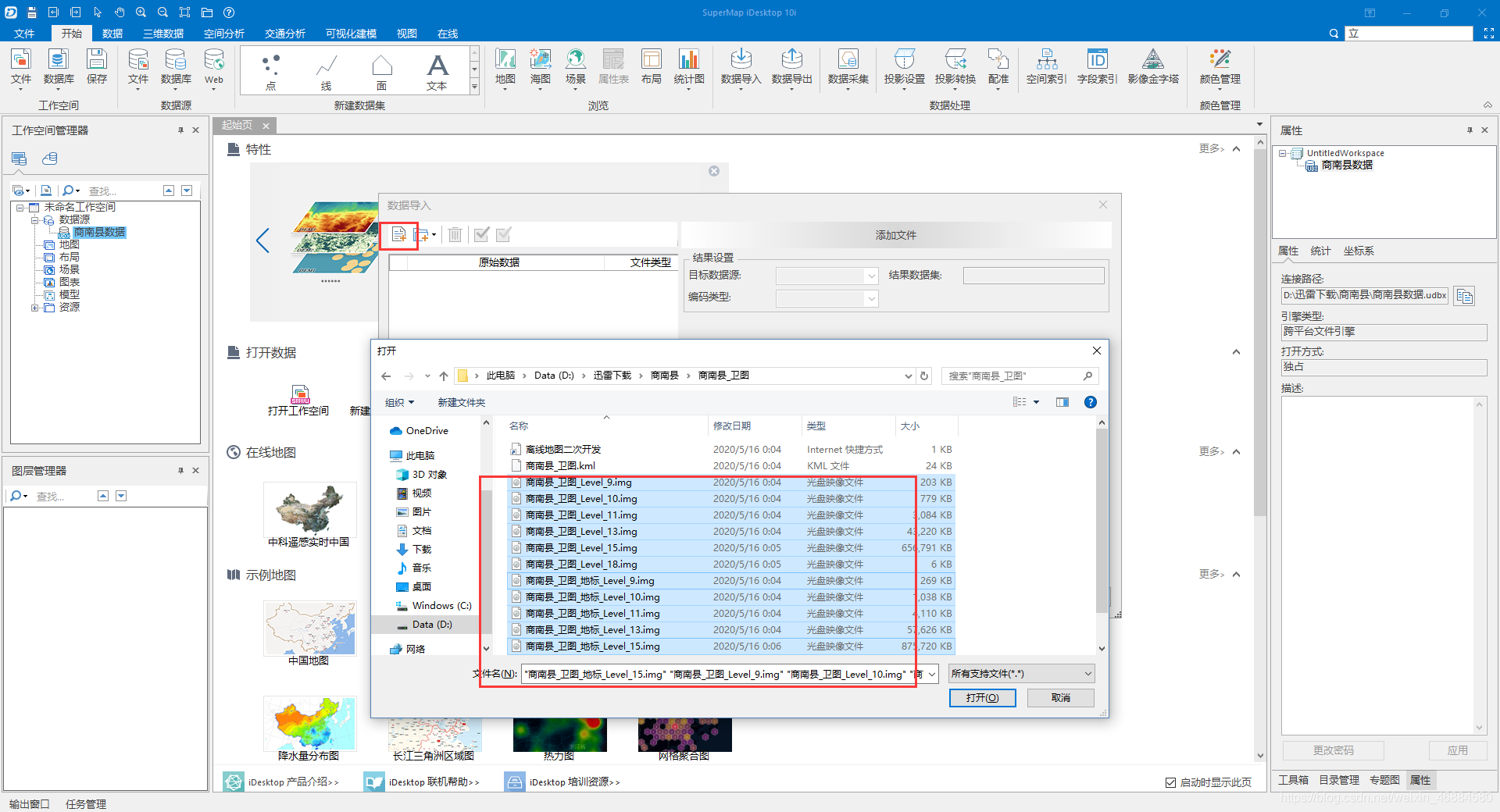Switch to 目录管理 bottom tab
Image resolution: width=1500 pixels, height=812 pixels.
coord(1339,781)
